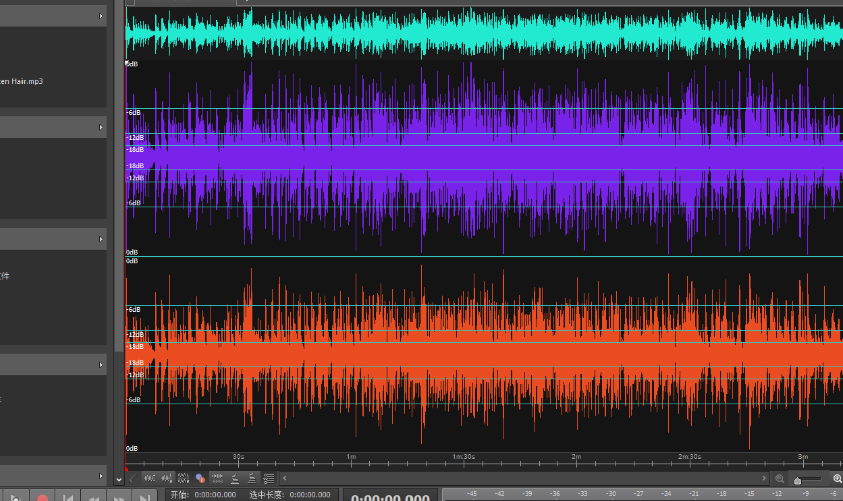
Task: Click the 2m mark on the time ruler
Action: point(576,456)
